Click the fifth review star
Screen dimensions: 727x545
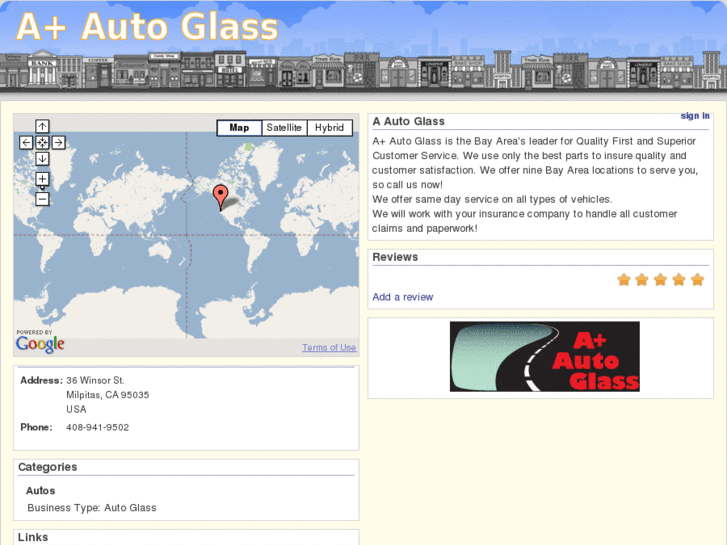tap(697, 280)
